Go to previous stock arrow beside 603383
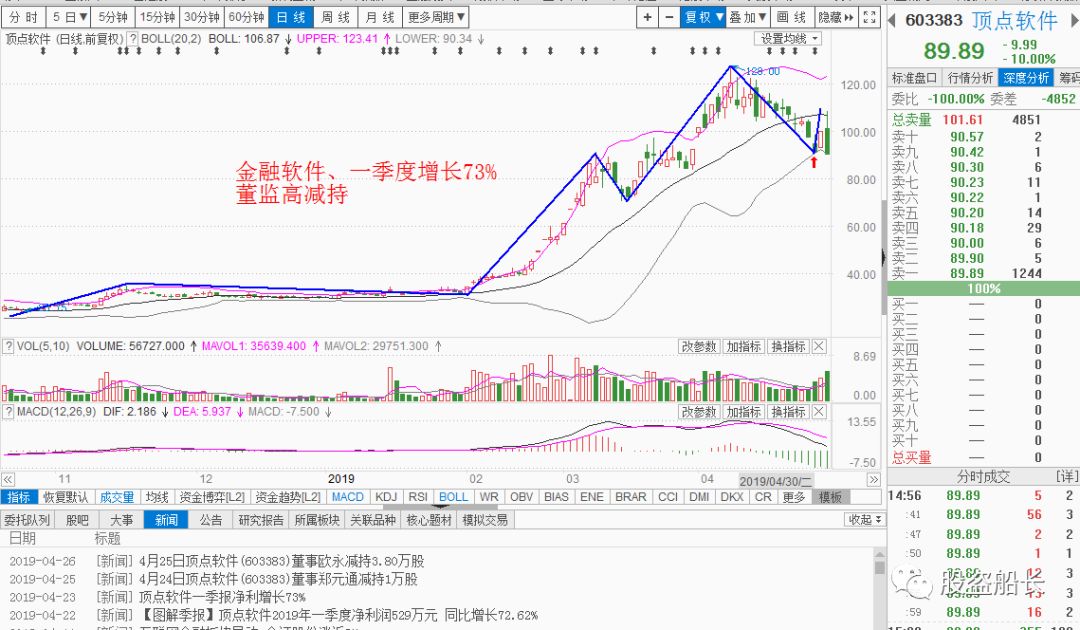 892,20
